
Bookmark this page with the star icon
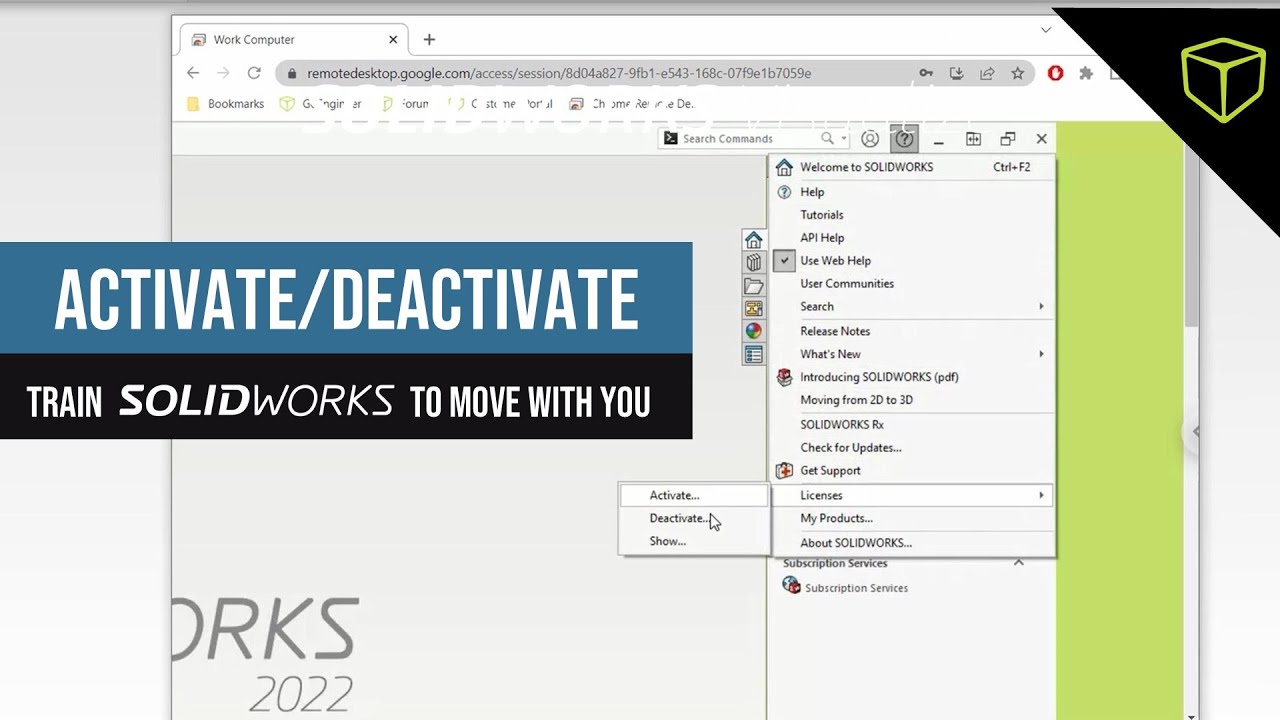click(1017, 73)
